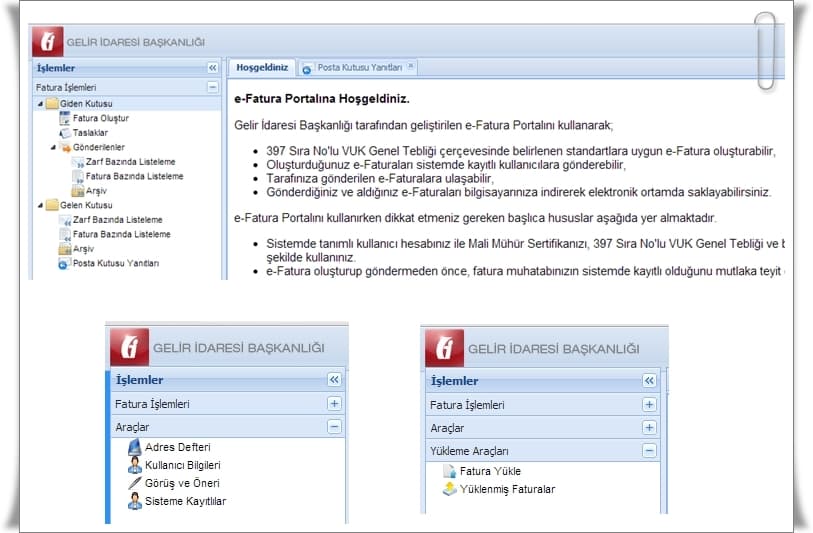Click the Gönderilenler folder icon

[65, 147]
